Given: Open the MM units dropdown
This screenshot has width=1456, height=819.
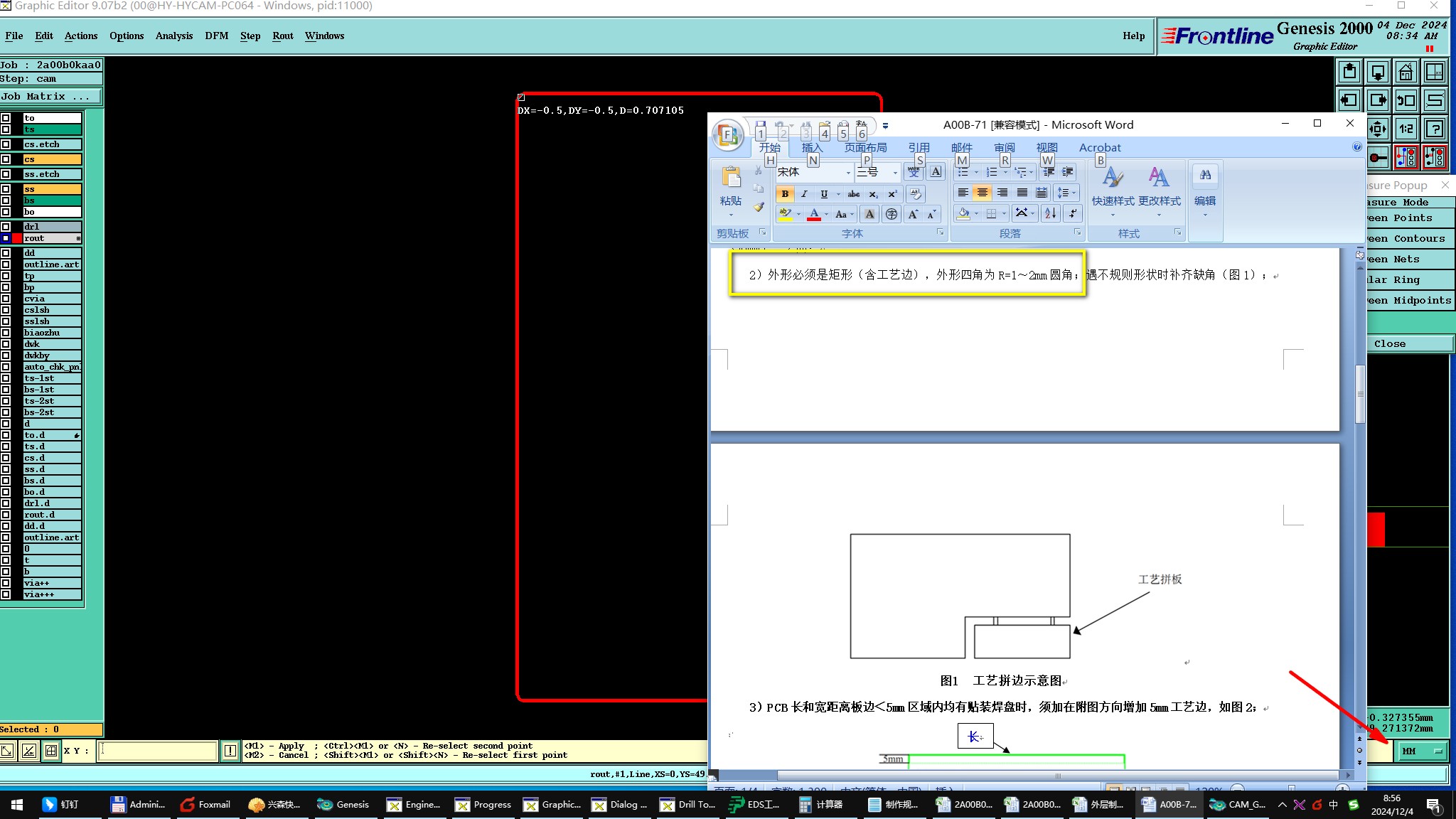Looking at the screenshot, I should click(x=1422, y=751).
